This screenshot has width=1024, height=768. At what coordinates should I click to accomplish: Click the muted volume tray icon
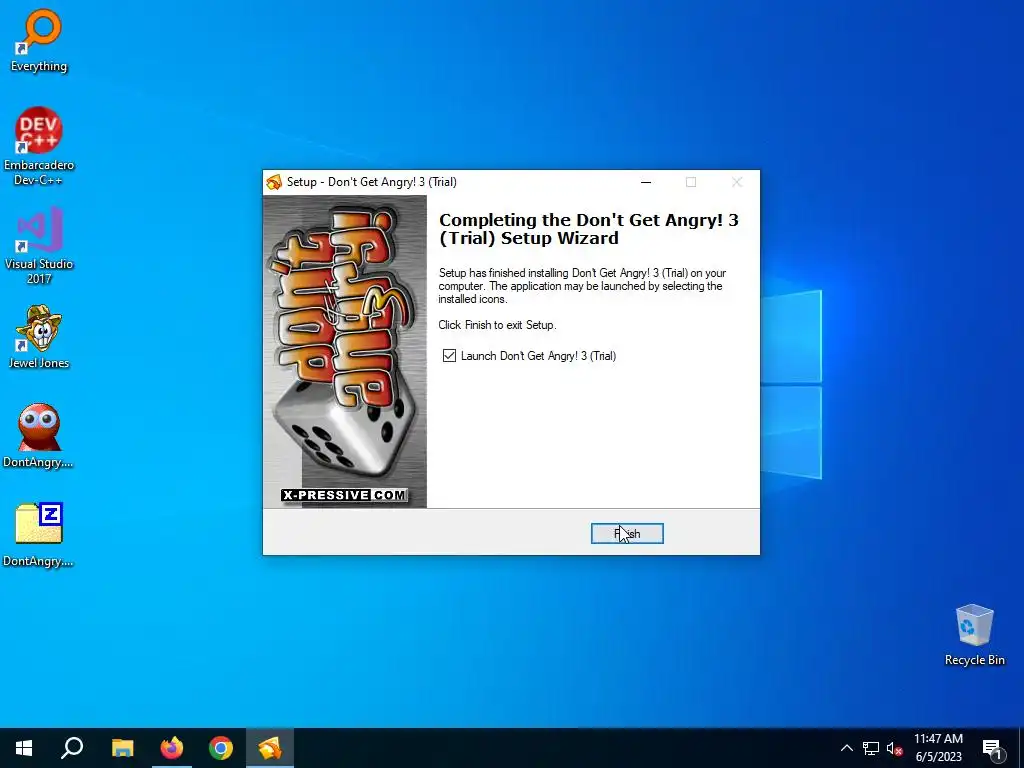[894, 748]
